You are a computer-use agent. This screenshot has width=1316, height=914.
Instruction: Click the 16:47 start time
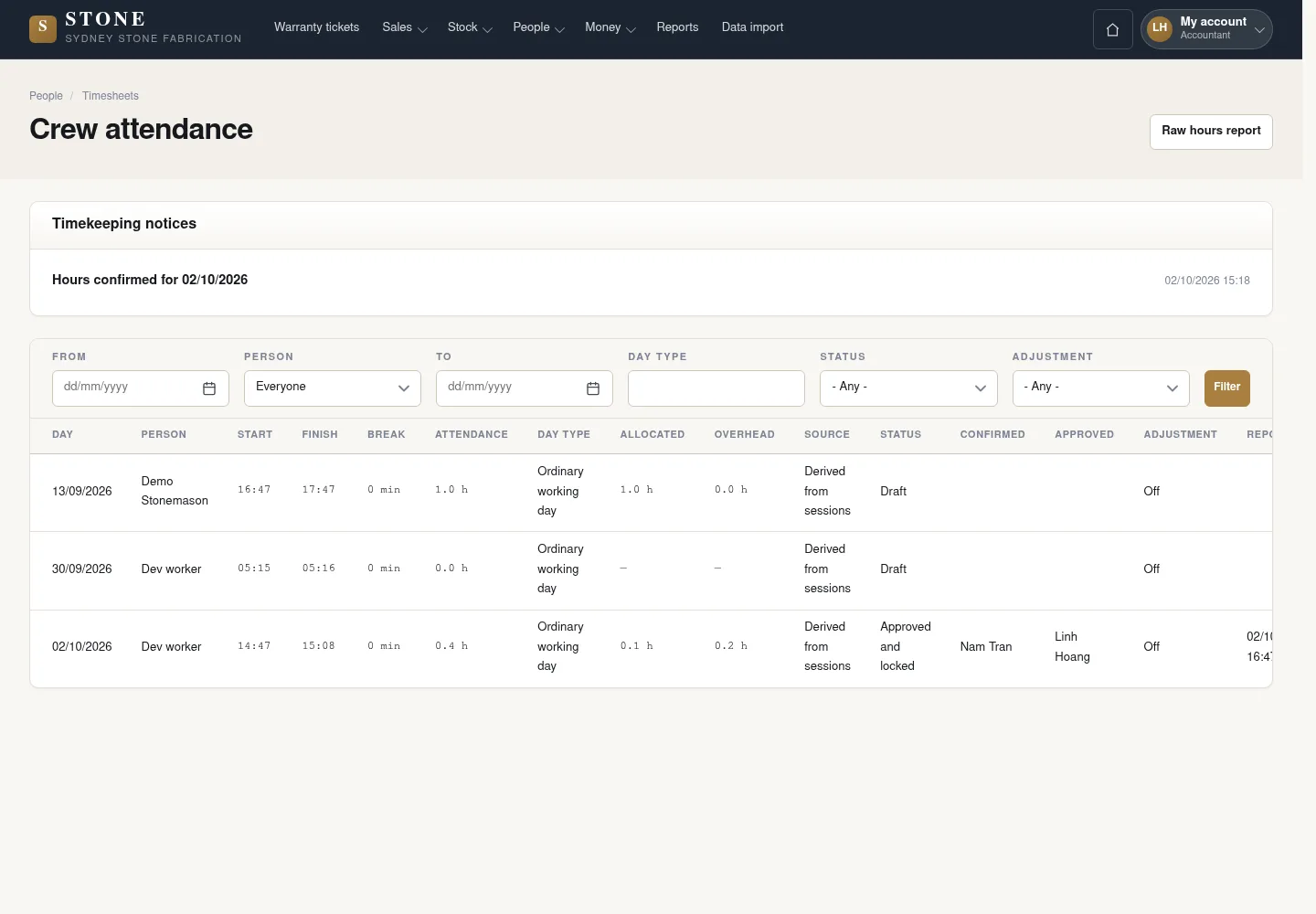(x=254, y=490)
